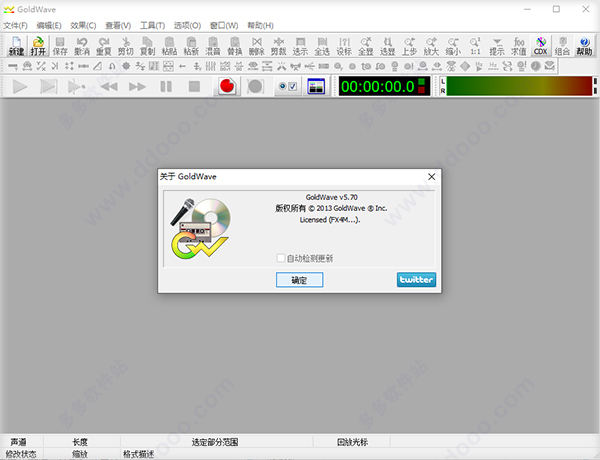Screen dimensions: 600x460
Task: Click the third Play button with dots
Action: point(77,86)
